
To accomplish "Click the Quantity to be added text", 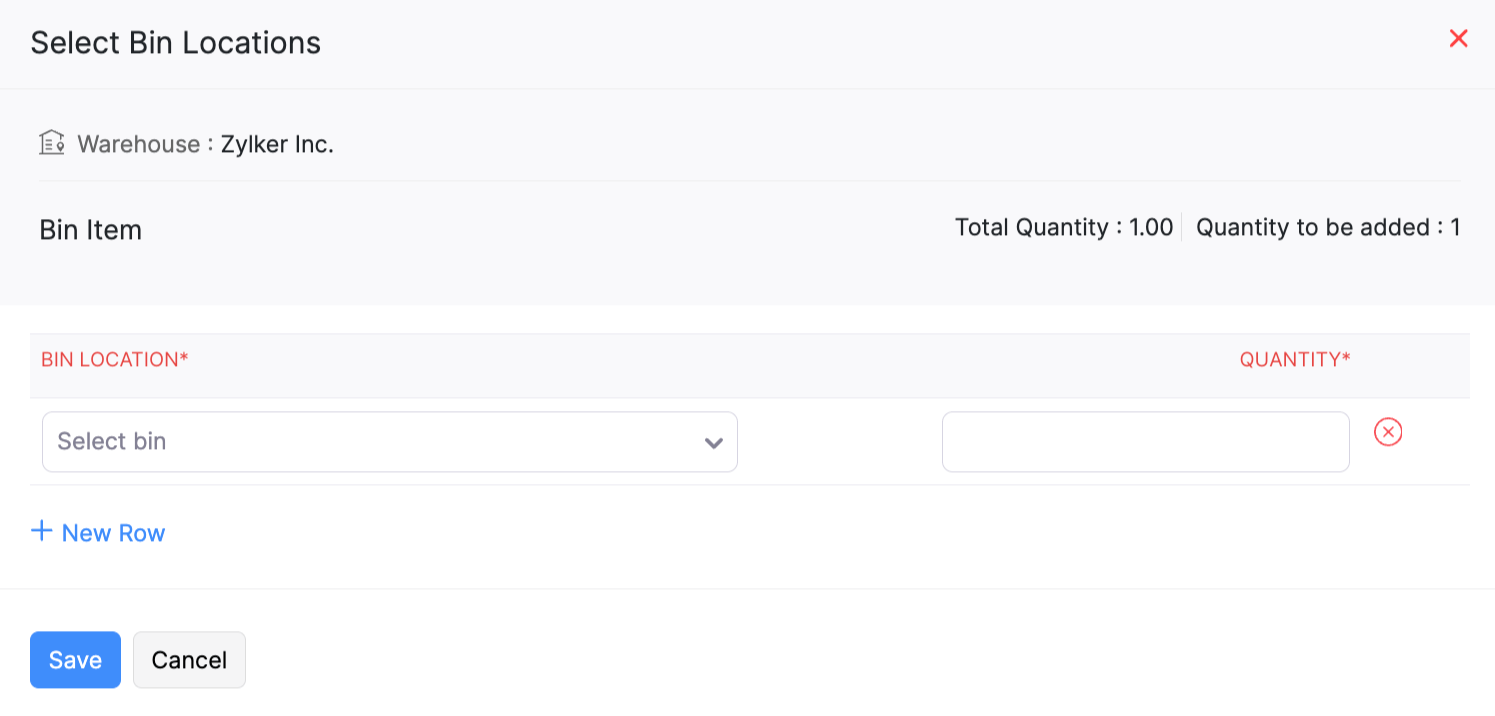I will click(x=1327, y=227).
